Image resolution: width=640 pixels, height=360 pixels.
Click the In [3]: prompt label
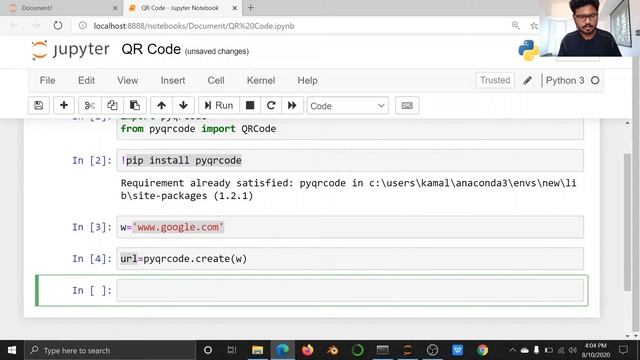pyautogui.click(x=92, y=227)
